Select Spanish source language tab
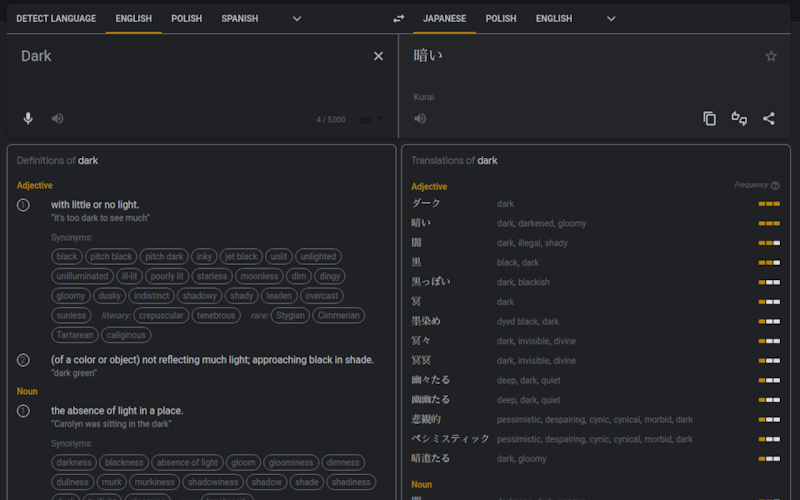Image resolution: width=800 pixels, height=500 pixels. click(240, 19)
